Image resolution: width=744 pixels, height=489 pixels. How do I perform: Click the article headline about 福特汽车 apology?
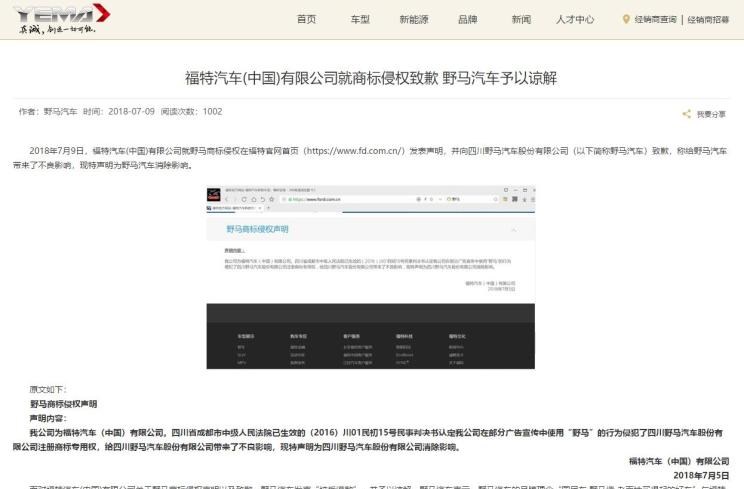click(371, 78)
